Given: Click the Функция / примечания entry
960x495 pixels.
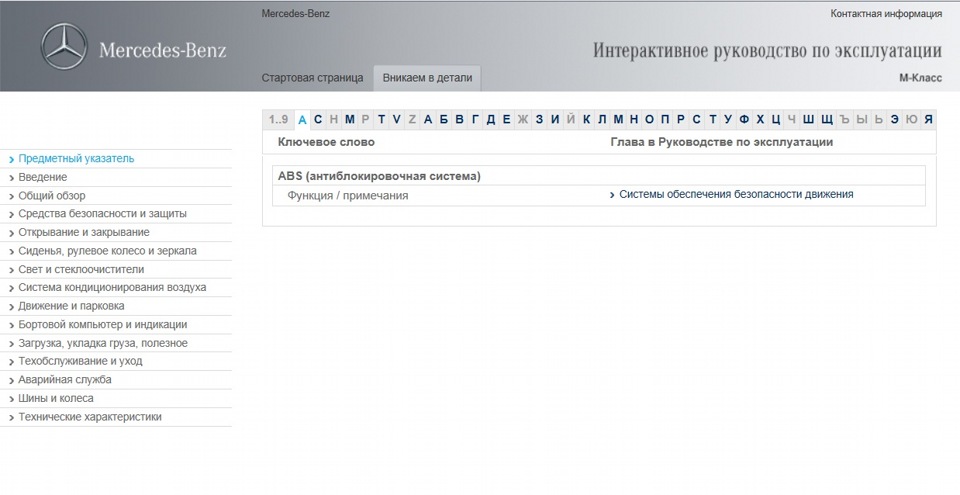Looking at the screenshot, I should pos(348,196).
